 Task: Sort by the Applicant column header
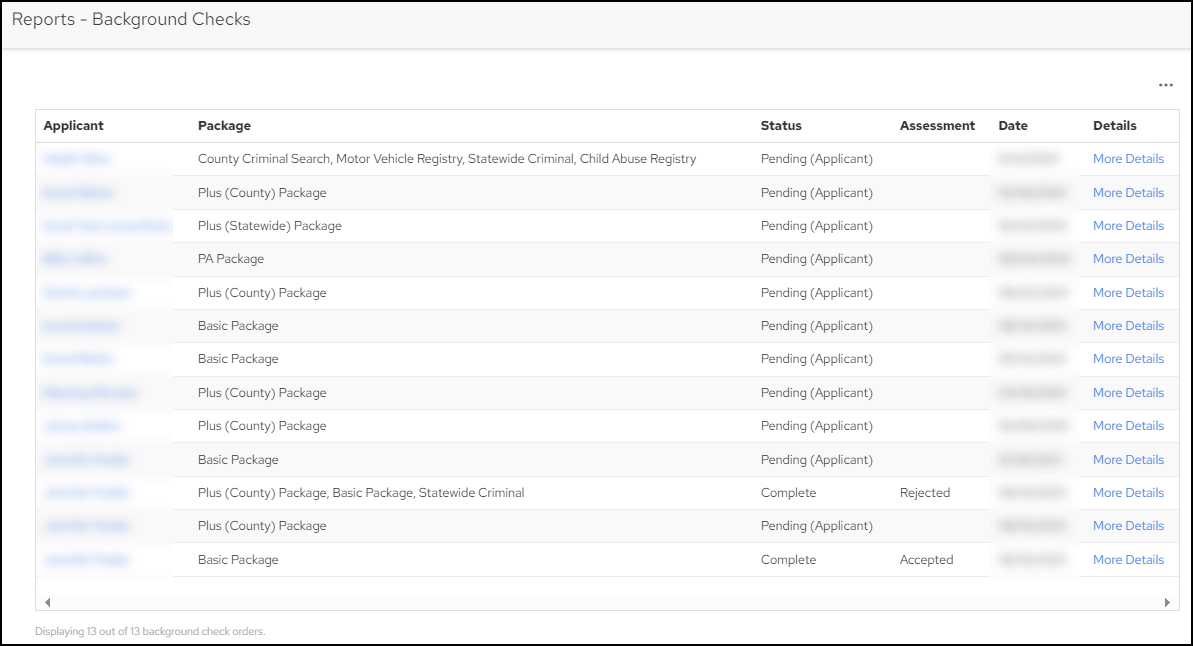(x=74, y=126)
